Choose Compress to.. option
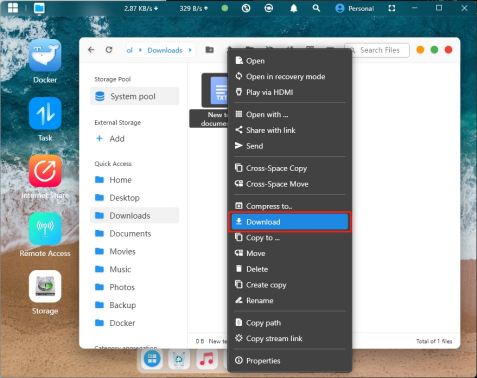The height and width of the screenshot is (378, 477). point(289,206)
